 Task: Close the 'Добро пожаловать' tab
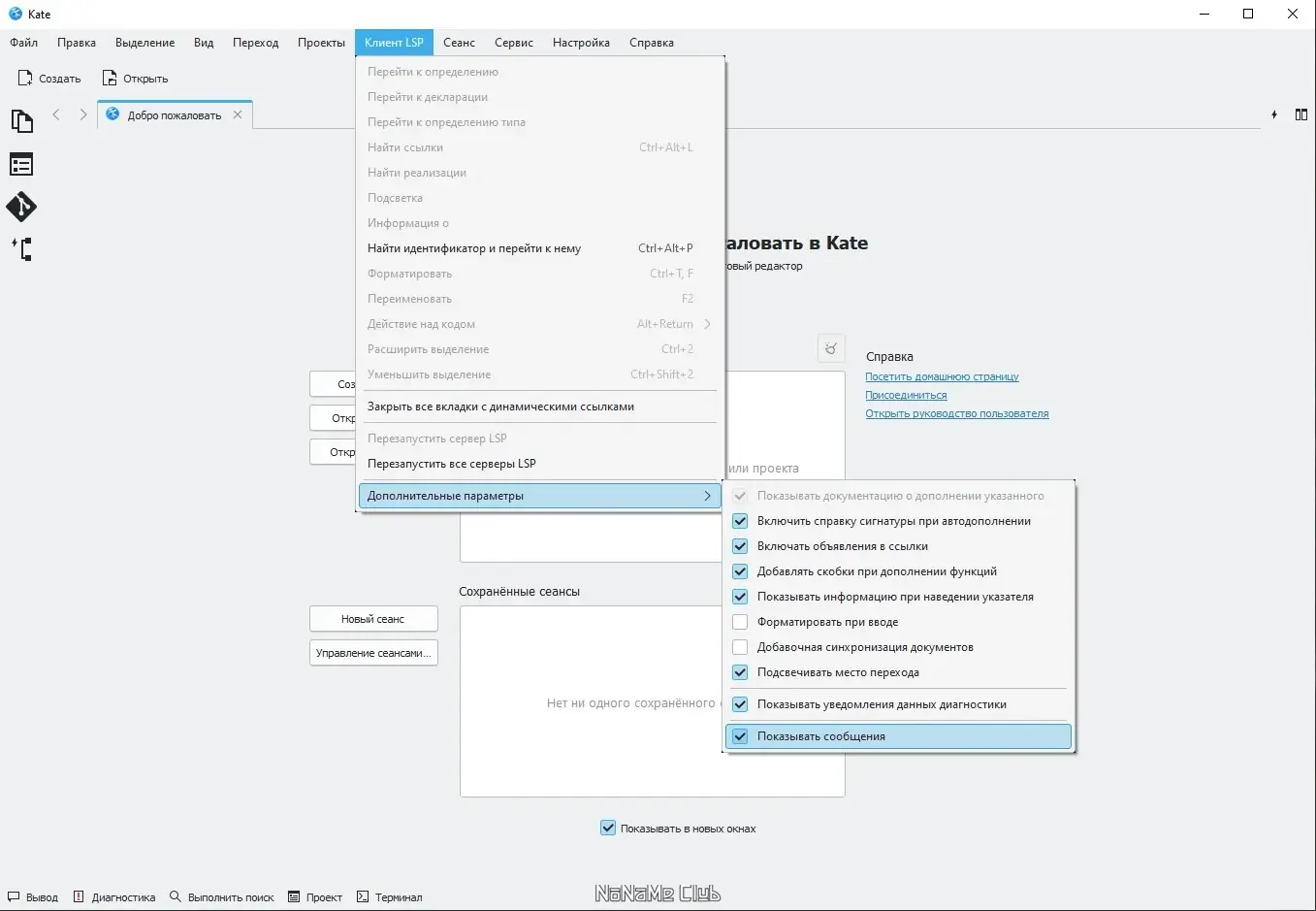coord(238,114)
